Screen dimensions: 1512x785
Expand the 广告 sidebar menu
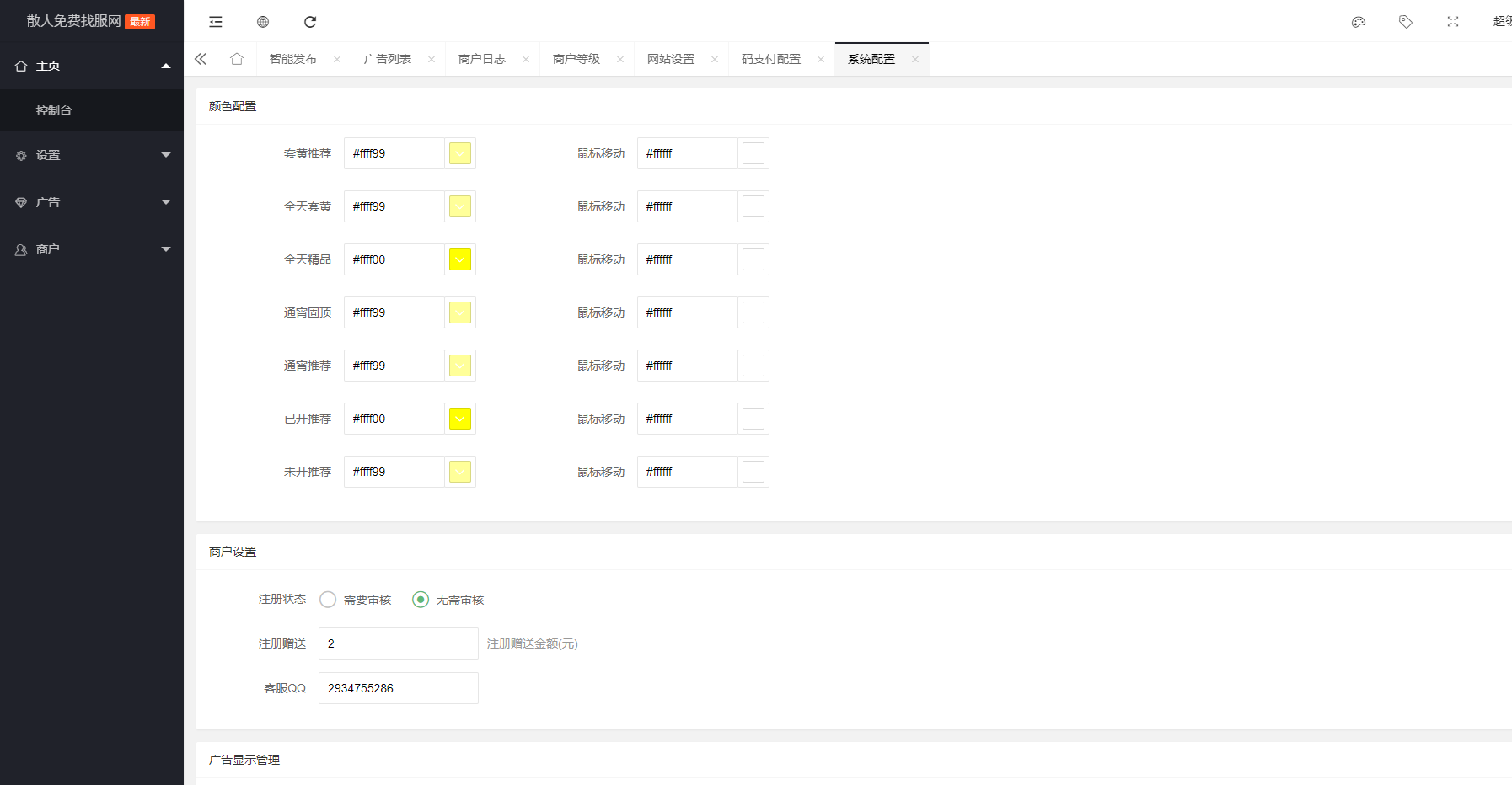click(x=92, y=202)
